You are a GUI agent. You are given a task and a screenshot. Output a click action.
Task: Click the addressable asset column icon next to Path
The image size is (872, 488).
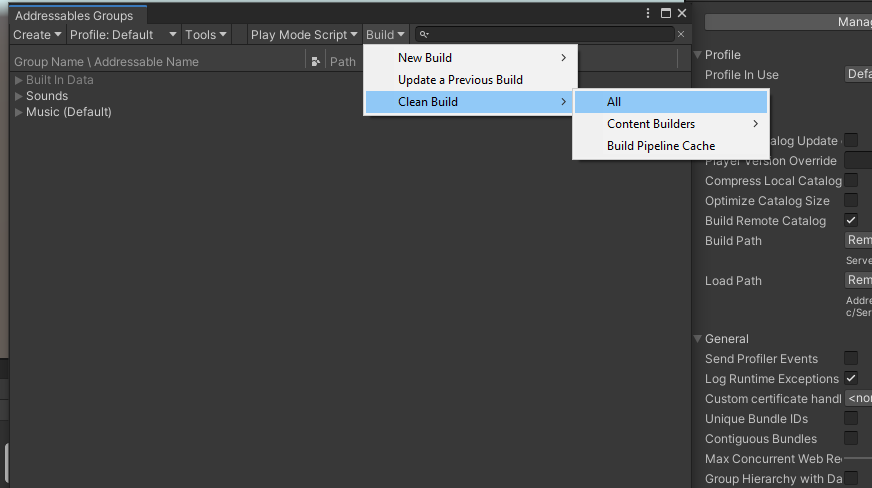coord(315,62)
